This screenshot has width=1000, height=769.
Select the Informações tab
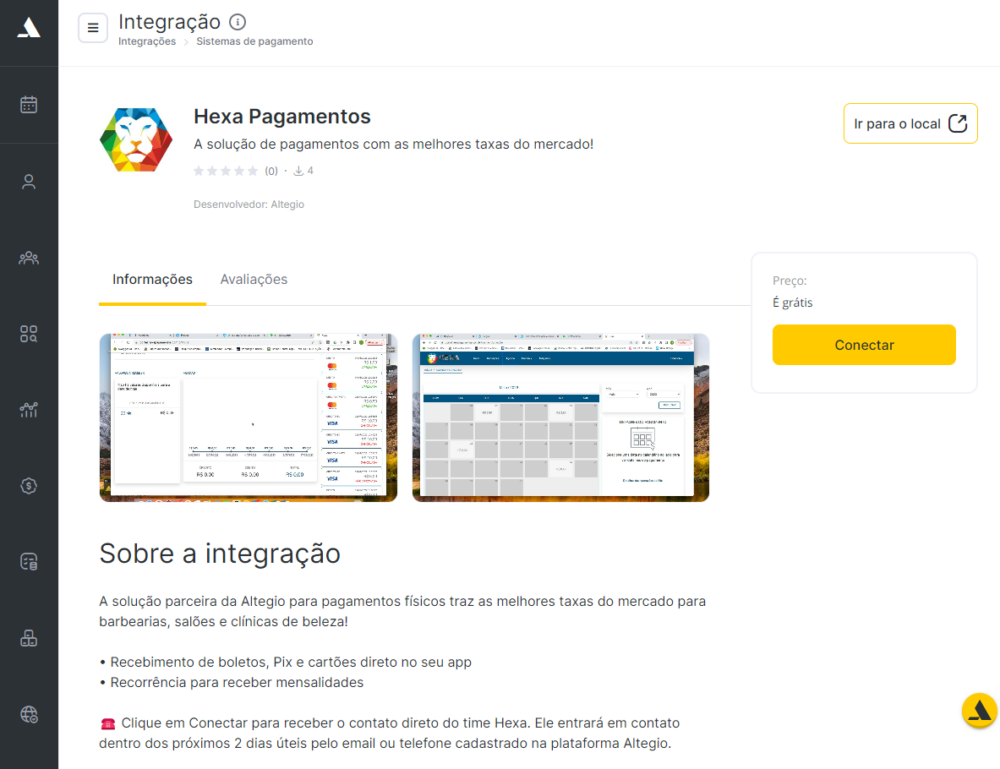(152, 279)
